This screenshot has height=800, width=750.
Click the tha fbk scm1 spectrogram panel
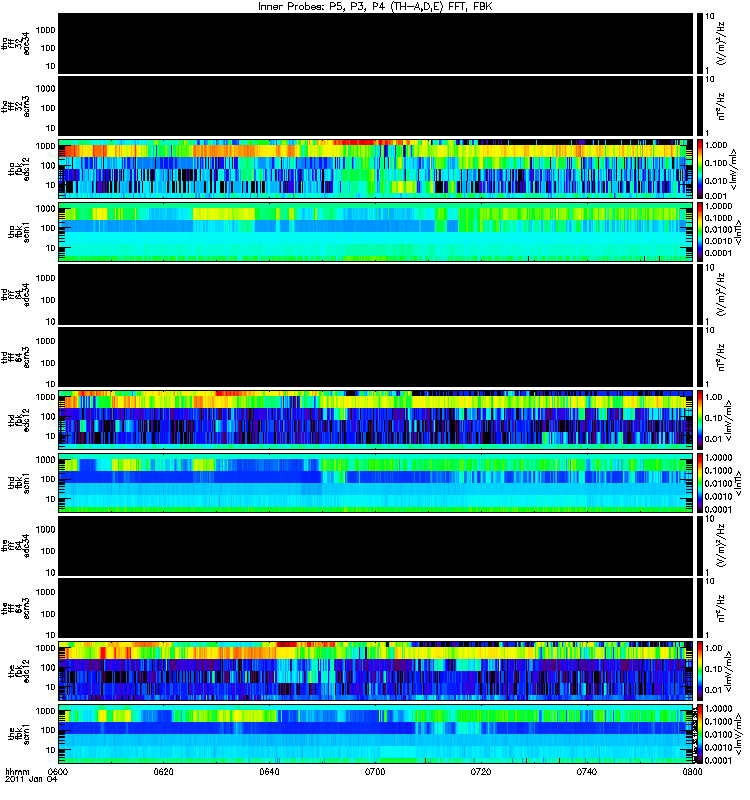click(x=376, y=232)
